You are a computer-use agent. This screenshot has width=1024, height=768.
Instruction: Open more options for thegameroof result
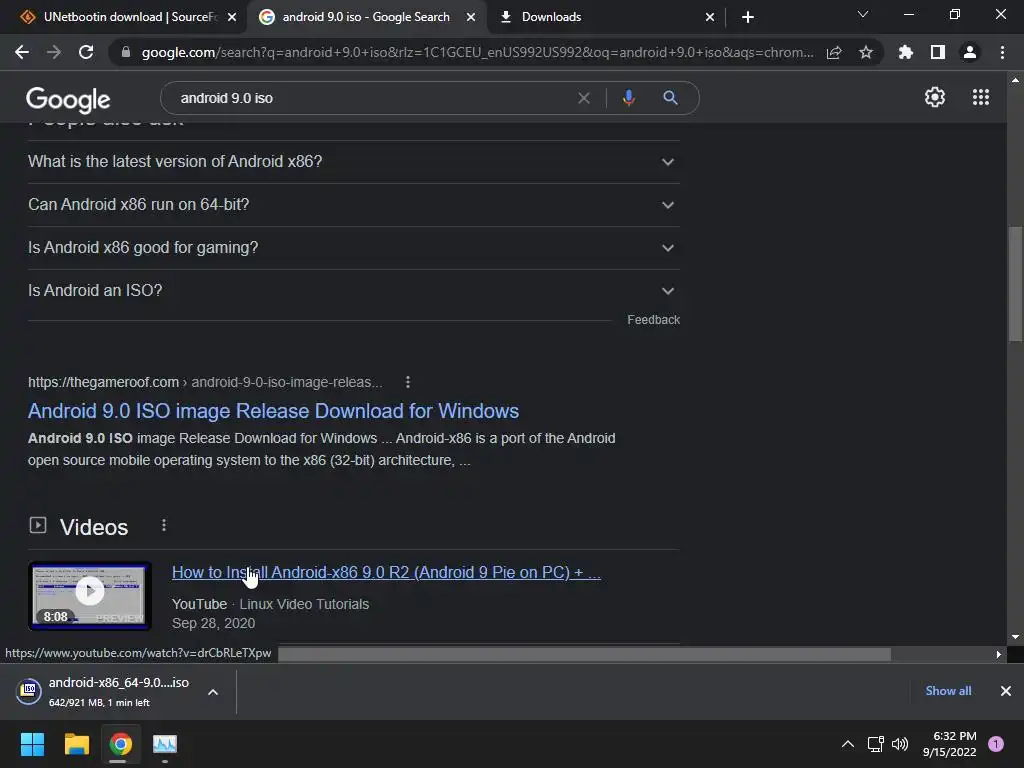[408, 382]
